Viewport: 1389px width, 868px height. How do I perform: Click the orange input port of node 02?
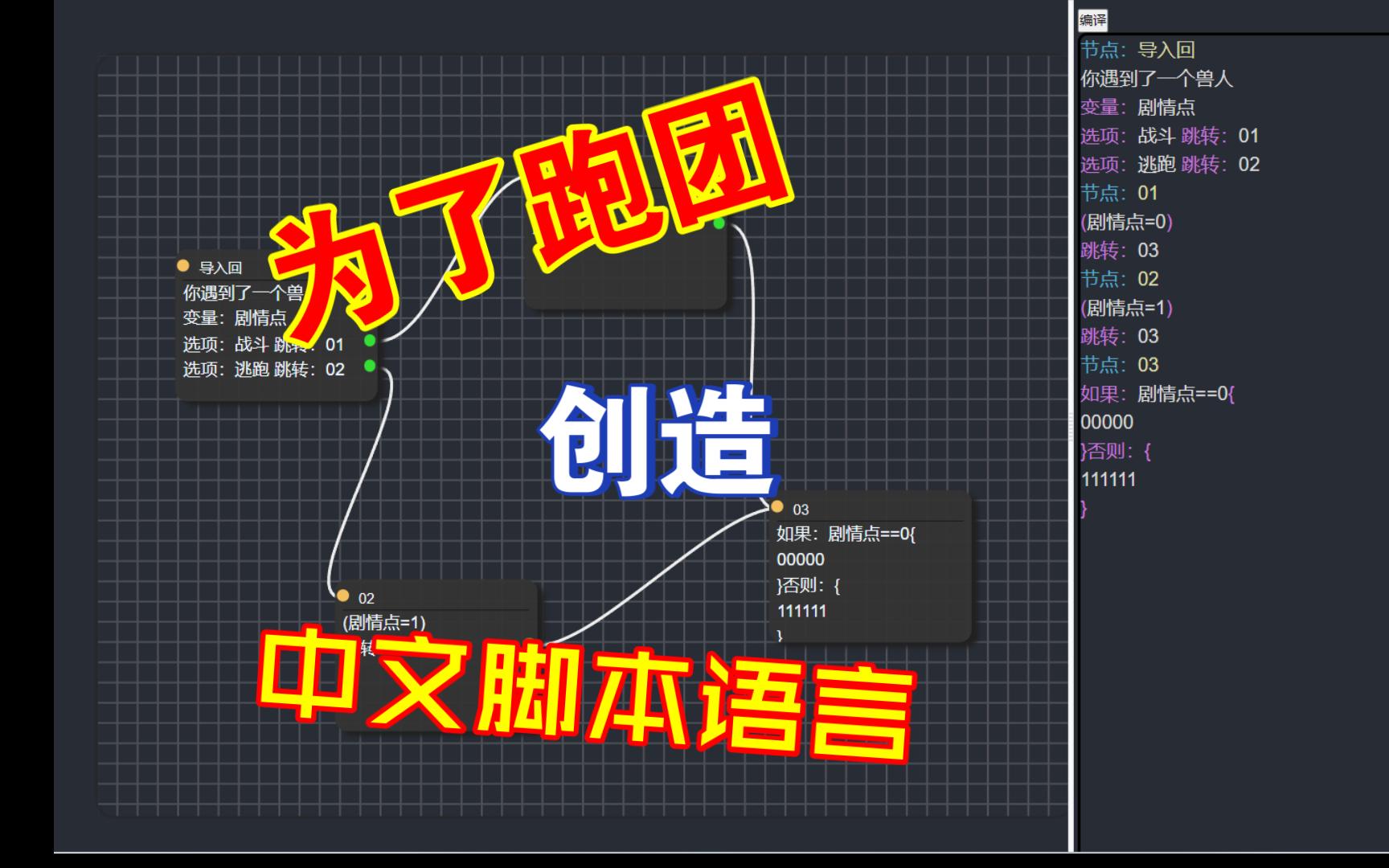click(x=343, y=596)
